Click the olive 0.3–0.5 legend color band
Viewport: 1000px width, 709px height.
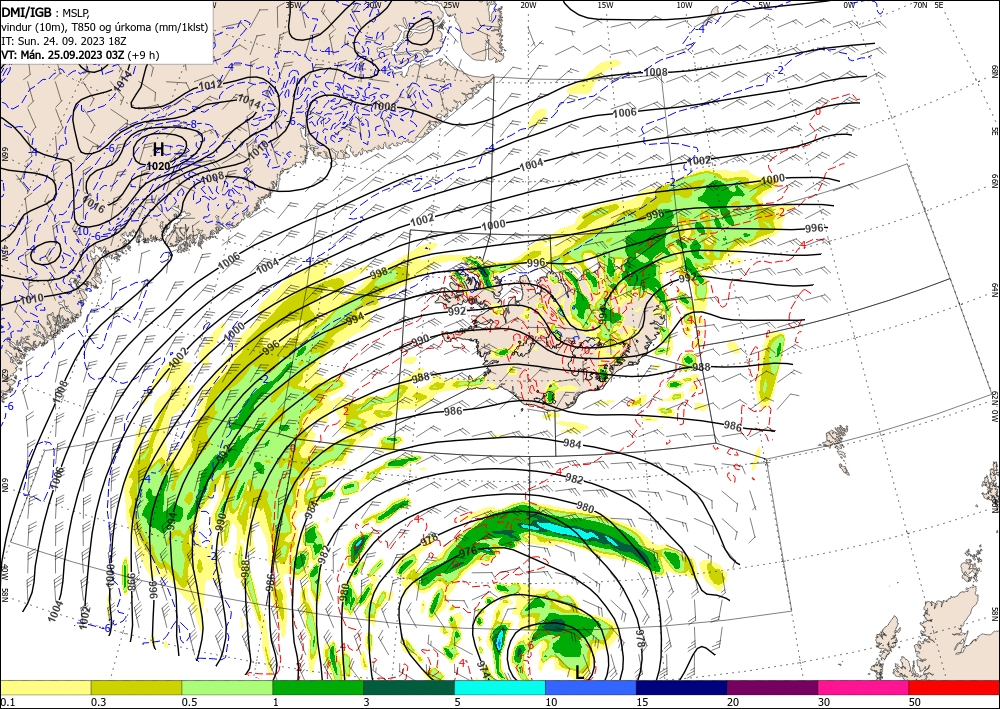[136, 687]
